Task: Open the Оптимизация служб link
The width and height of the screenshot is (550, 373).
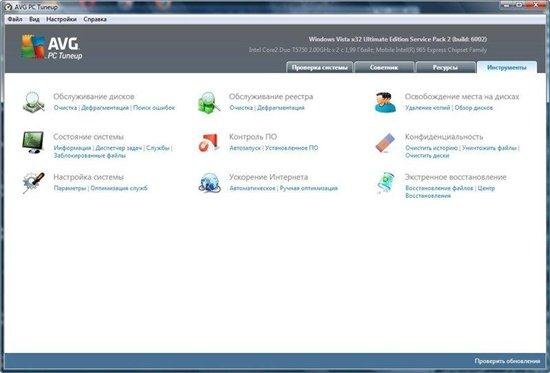Action: point(119,188)
